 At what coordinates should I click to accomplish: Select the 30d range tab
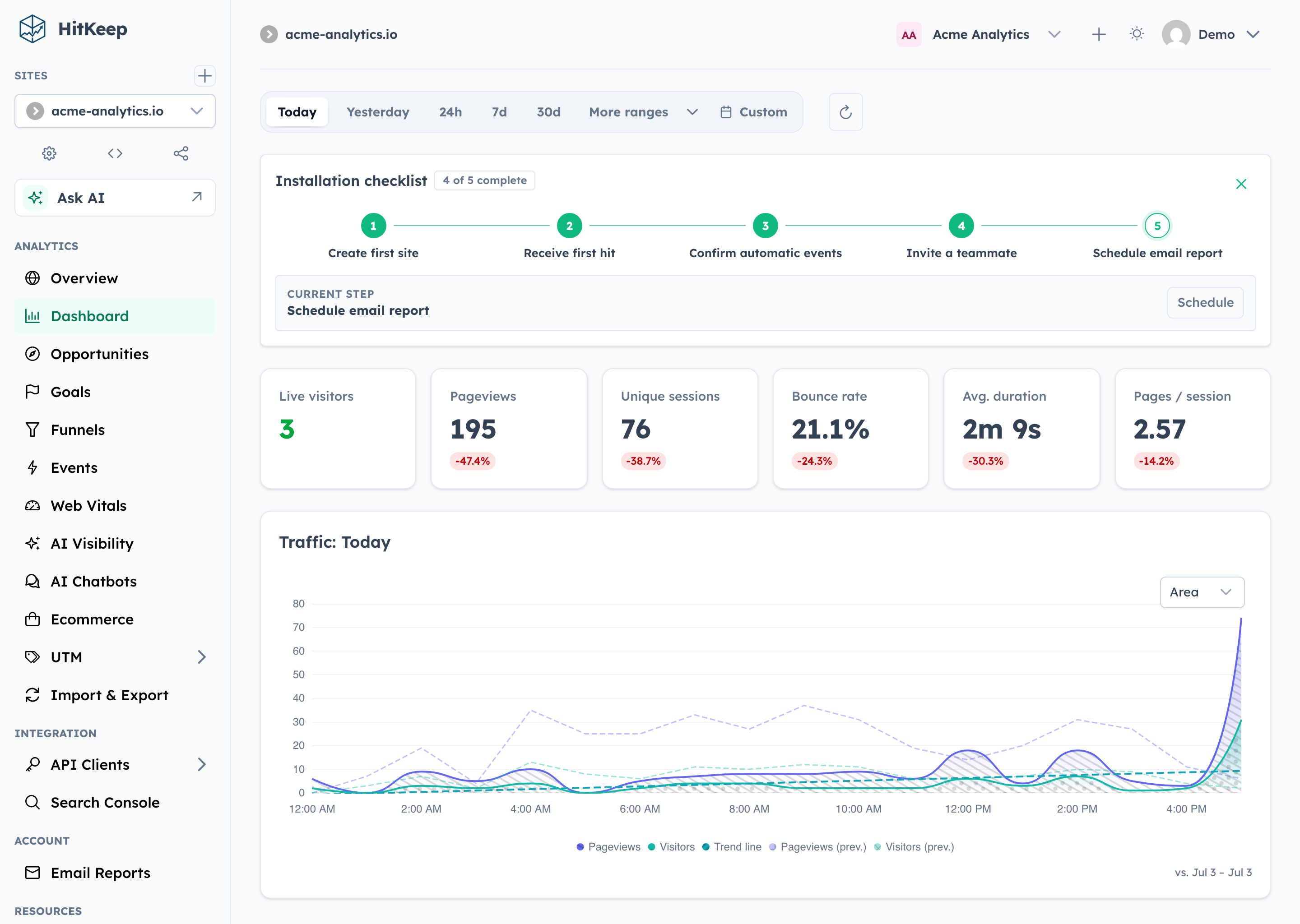pyautogui.click(x=549, y=112)
